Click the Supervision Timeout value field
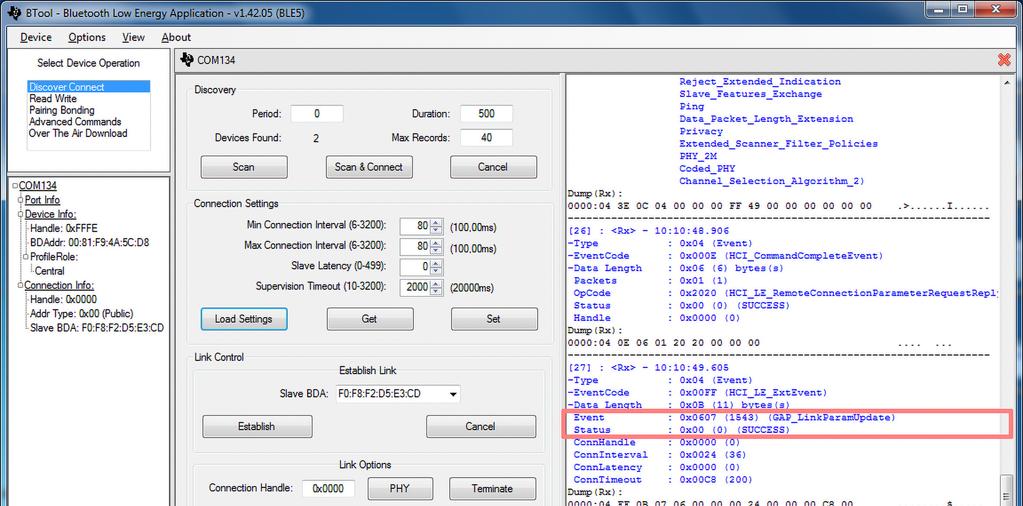Screen dimensions: 1023x506 click(415, 287)
